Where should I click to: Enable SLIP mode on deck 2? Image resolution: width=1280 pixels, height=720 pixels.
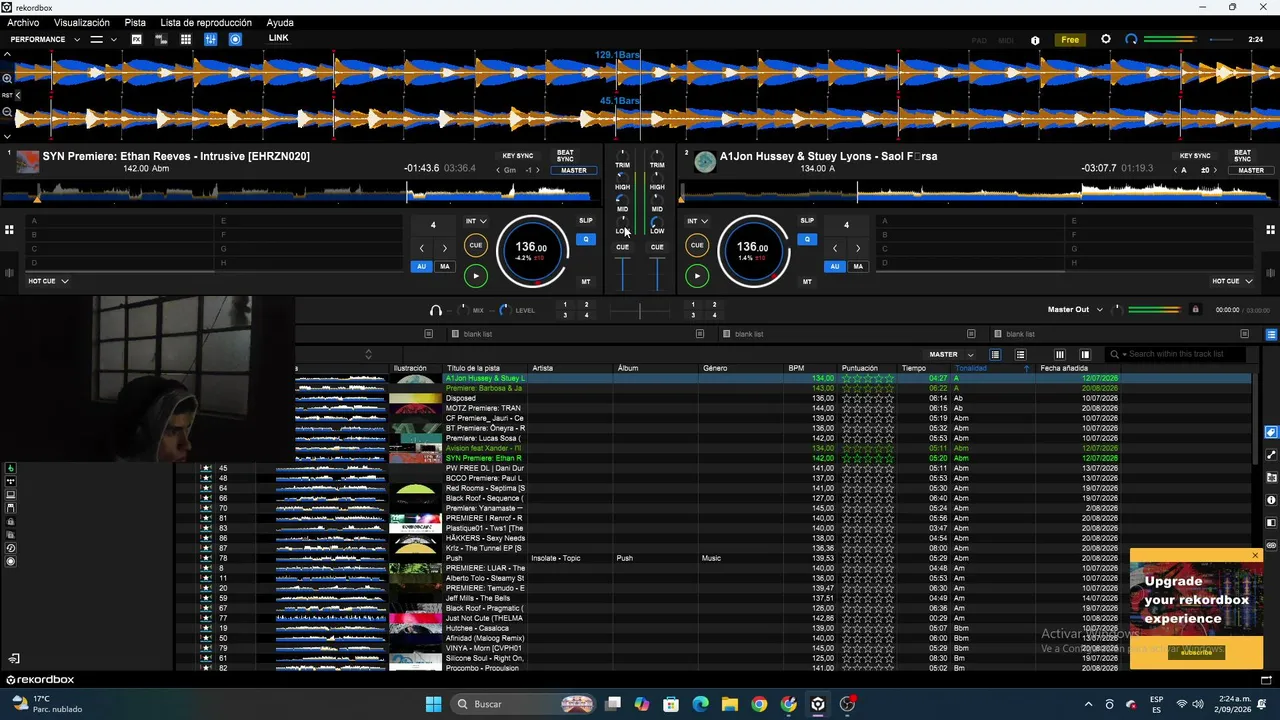806,220
